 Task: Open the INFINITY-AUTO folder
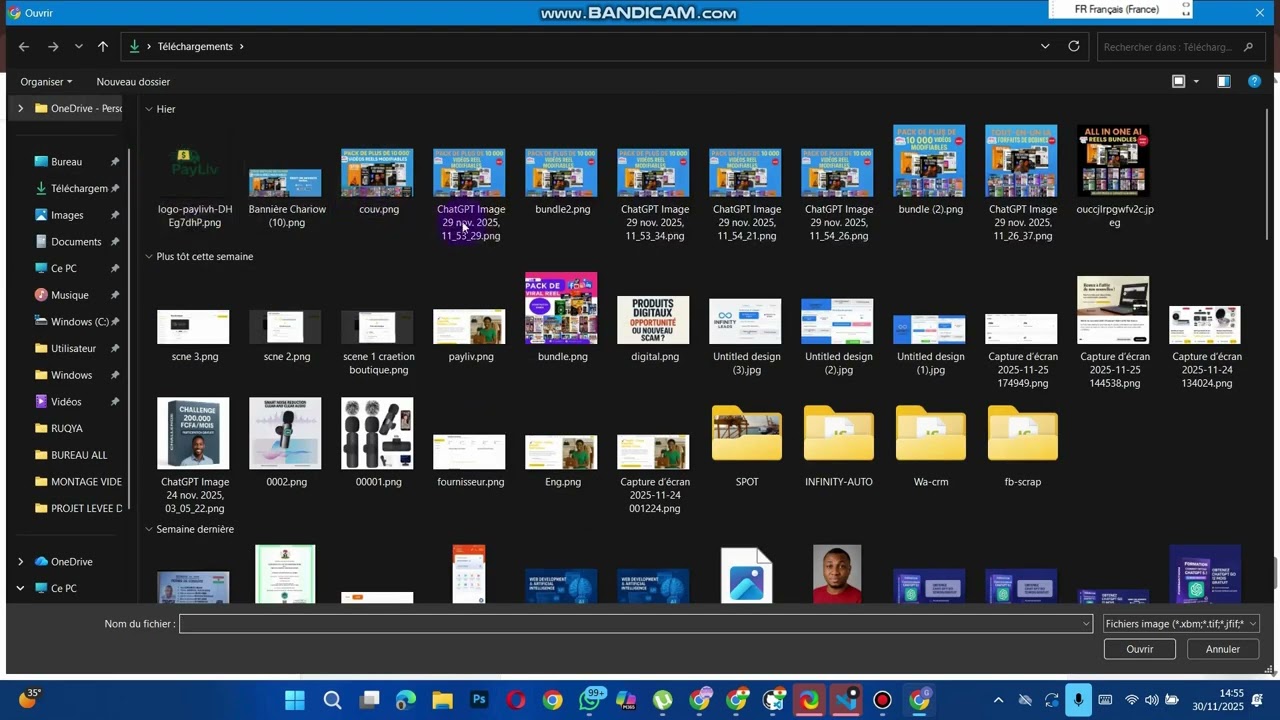click(838, 446)
